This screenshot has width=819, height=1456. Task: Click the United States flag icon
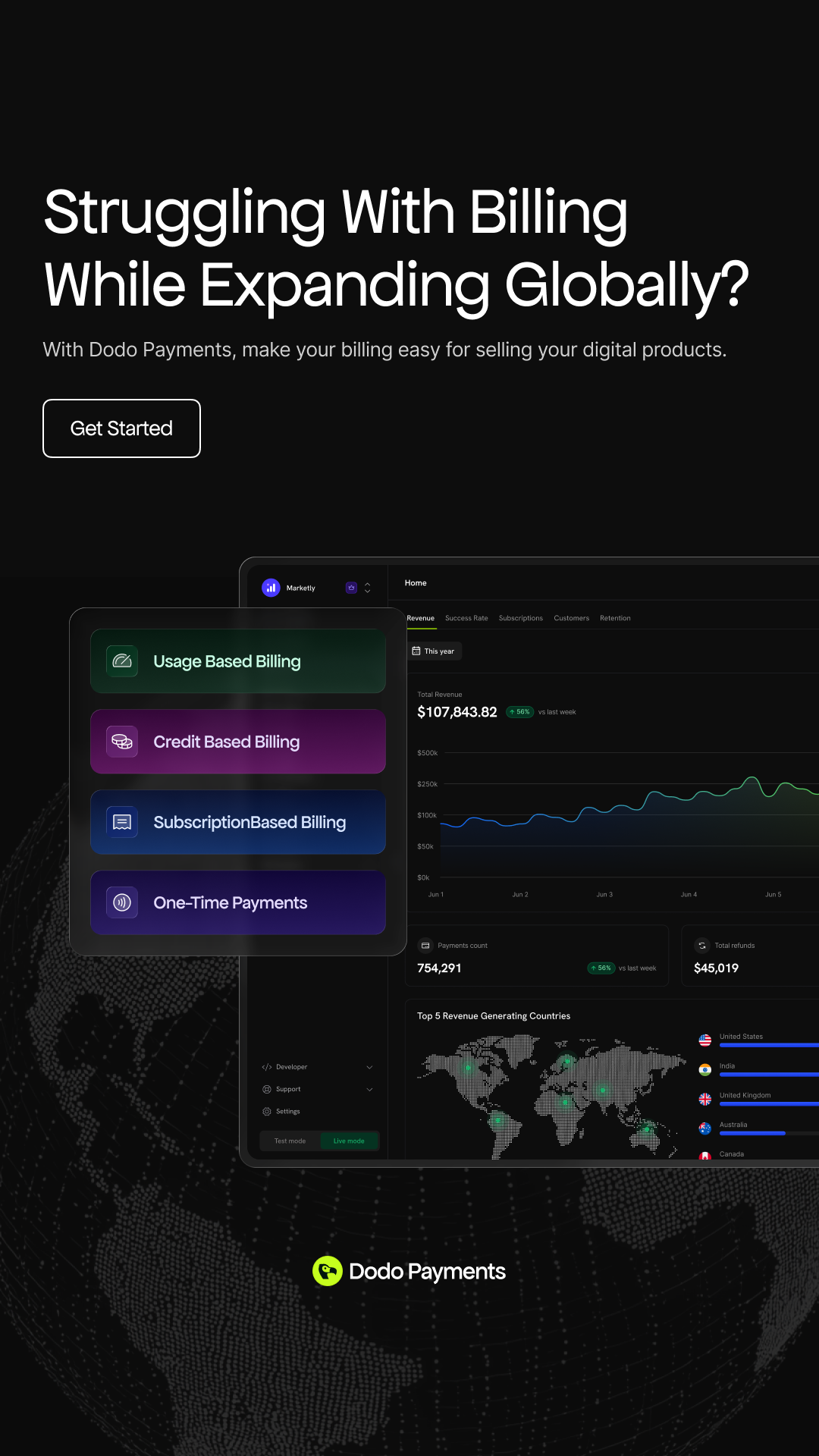coord(705,1040)
